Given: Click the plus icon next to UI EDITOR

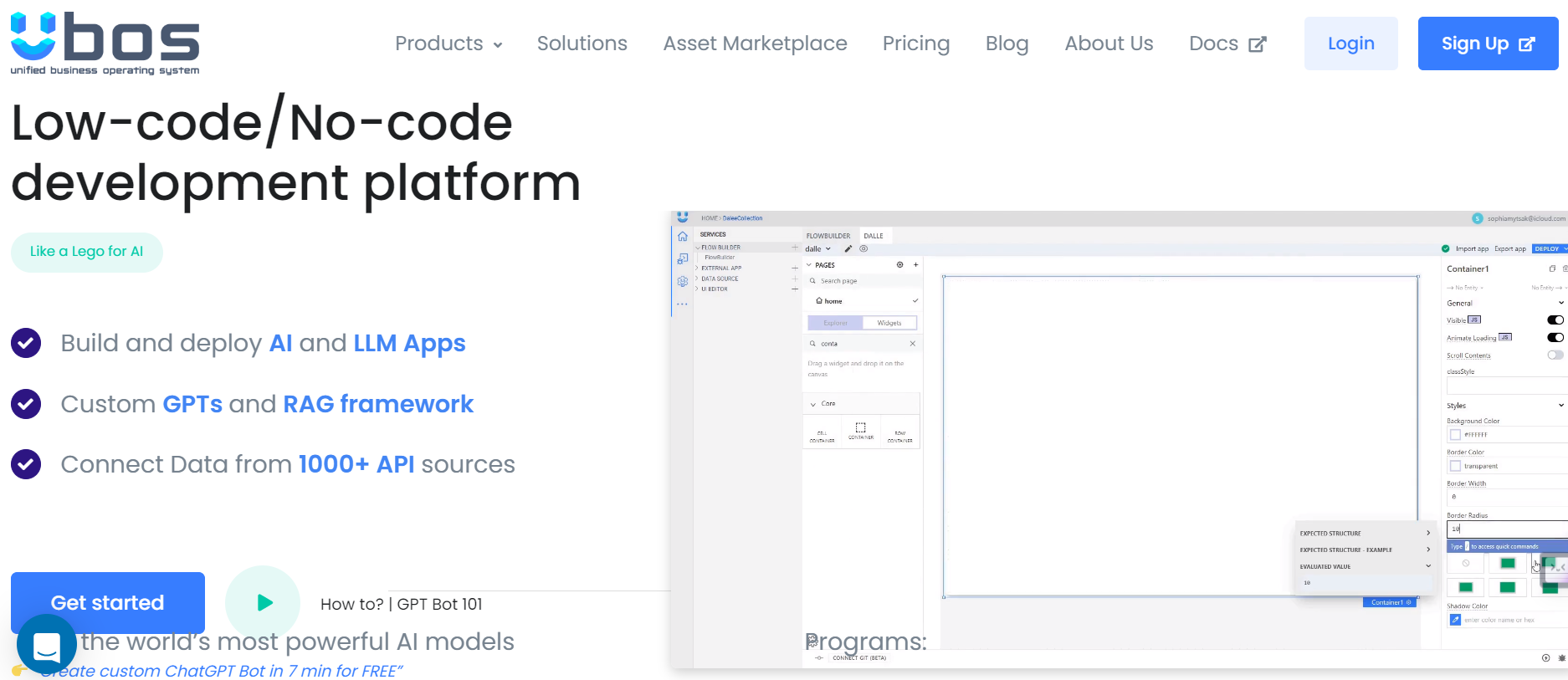Looking at the screenshot, I should click(795, 289).
